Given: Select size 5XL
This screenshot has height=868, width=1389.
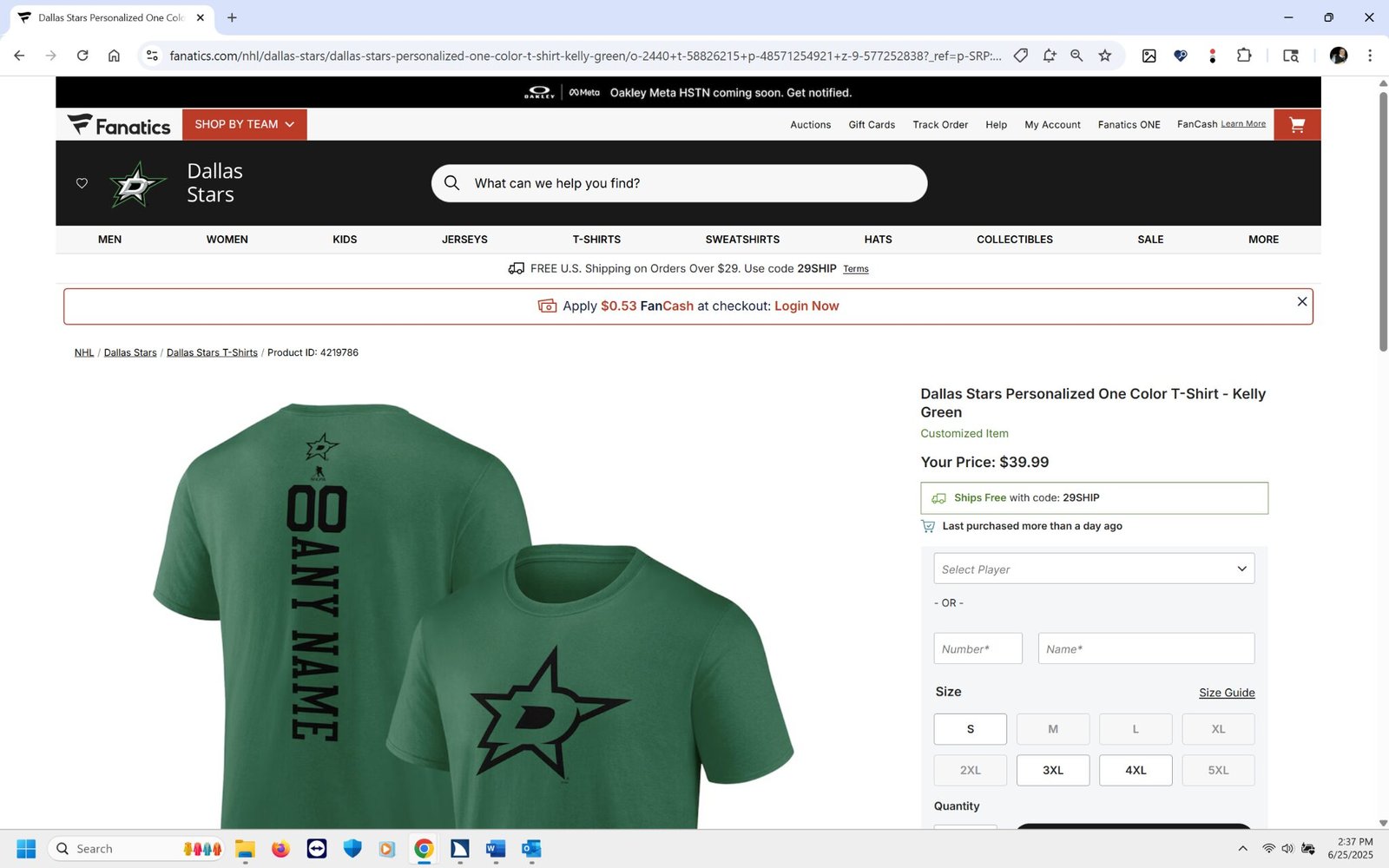Looking at the screenshot, I should coord(1218,770).
